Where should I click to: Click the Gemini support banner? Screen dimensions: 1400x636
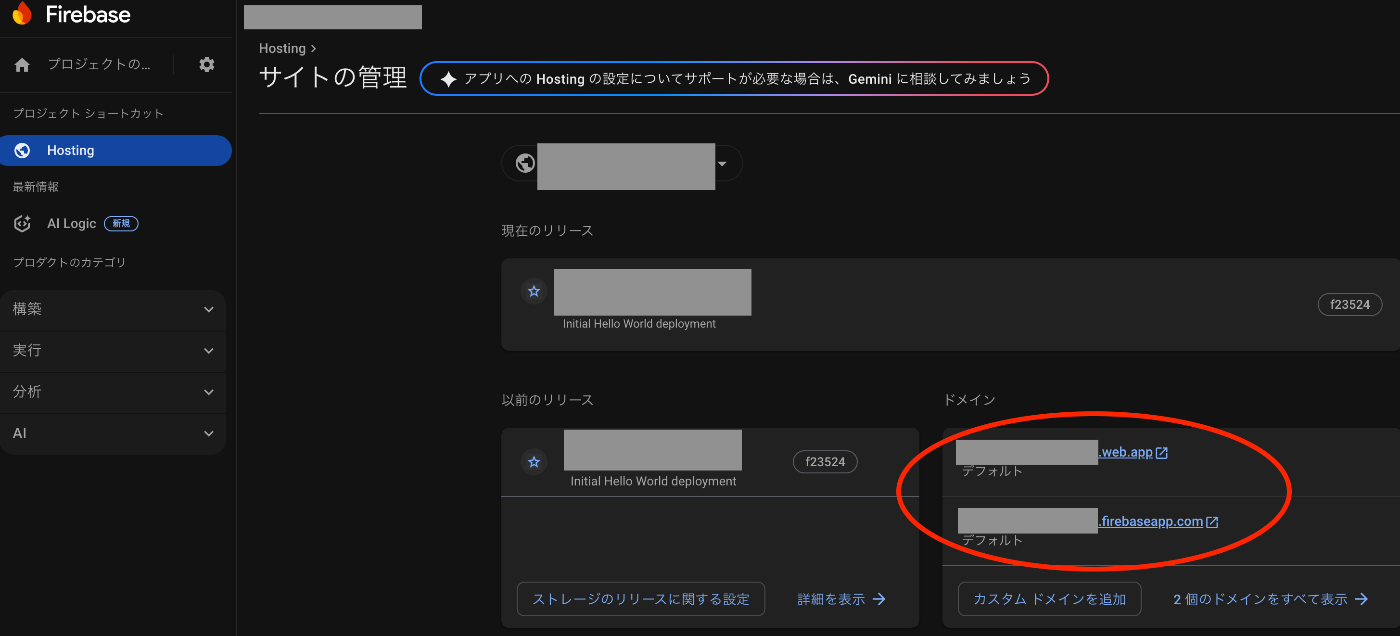pyautogui.click(x=734, y=79)
